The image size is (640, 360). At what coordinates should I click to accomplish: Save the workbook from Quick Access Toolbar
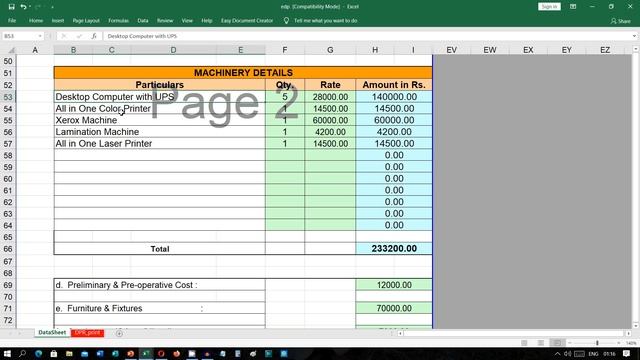11,7
